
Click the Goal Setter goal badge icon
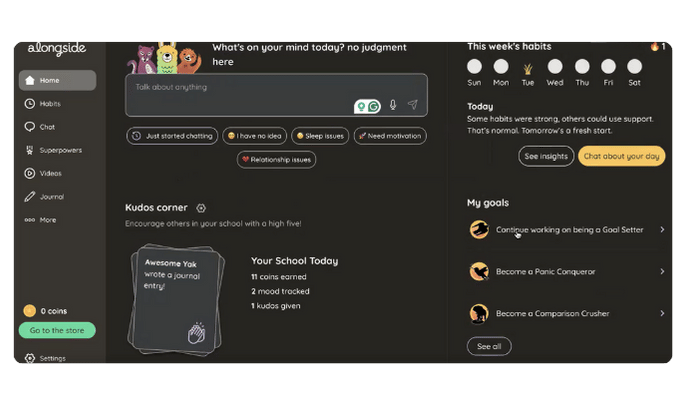(479, 229)
